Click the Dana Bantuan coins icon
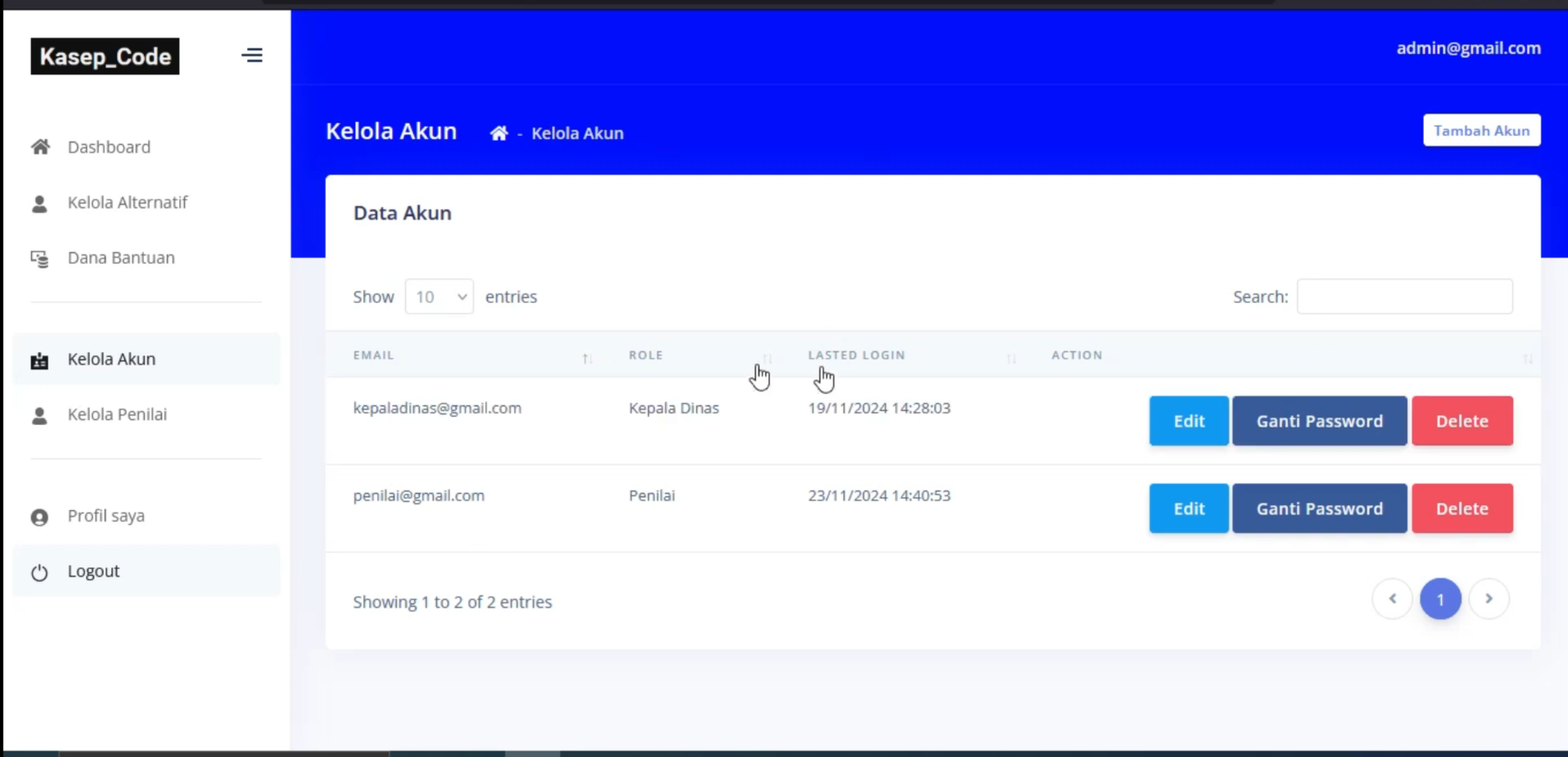 (40, 258)
